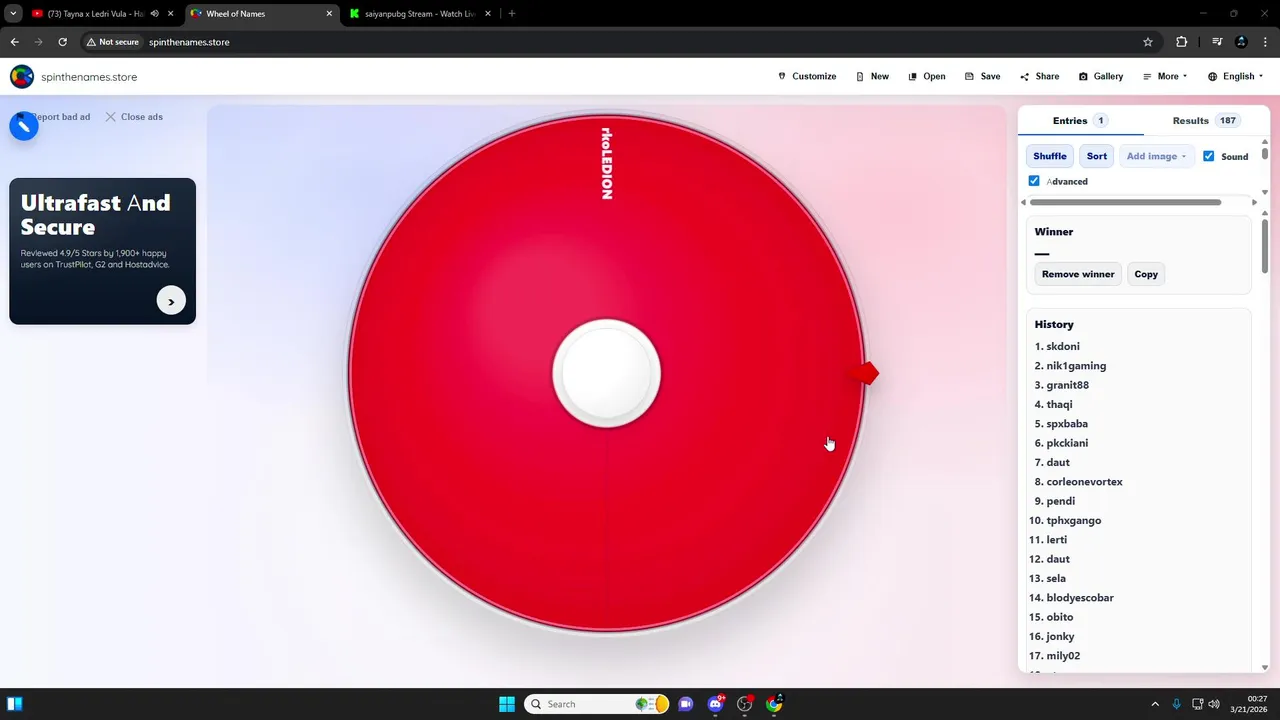
Task: Toggle the Sound checkbox
Action: 1209,156
